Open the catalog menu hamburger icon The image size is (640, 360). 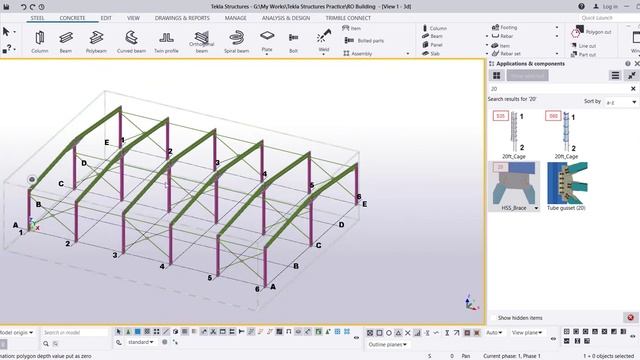615,76
